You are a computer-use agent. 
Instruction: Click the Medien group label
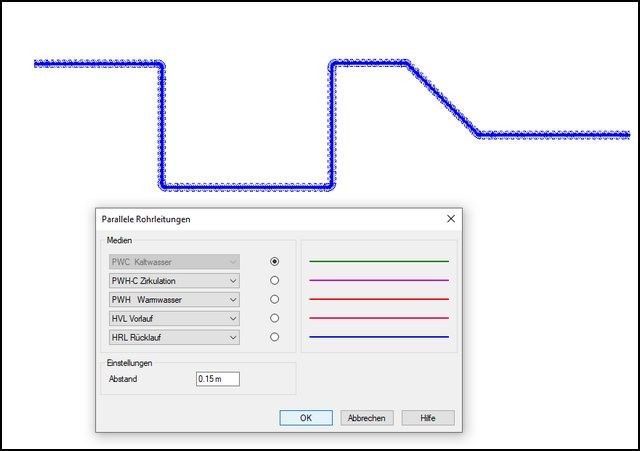click(119, 240)
